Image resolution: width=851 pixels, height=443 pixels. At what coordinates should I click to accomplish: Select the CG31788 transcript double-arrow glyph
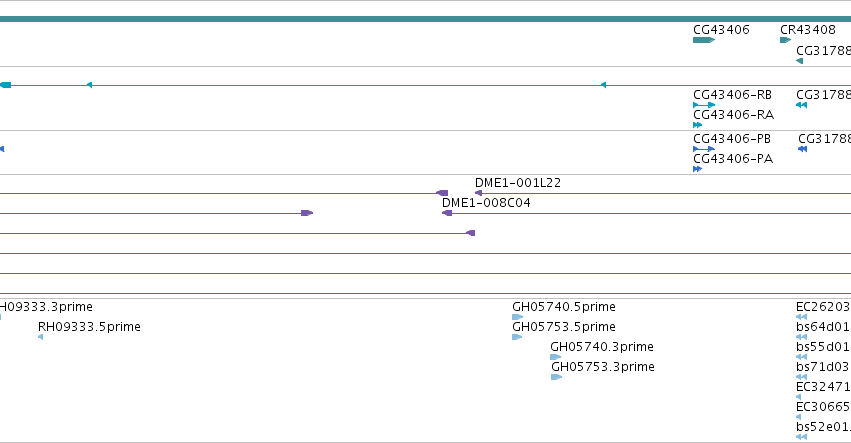coord(802,105)
